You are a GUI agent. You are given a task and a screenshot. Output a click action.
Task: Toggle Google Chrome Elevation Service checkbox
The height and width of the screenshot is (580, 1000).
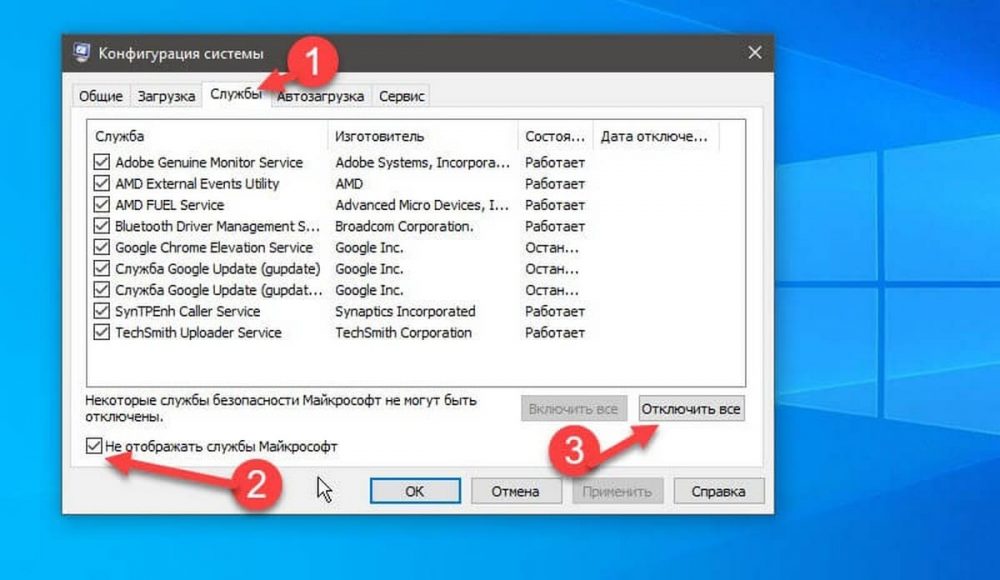[x=101, y=248]
